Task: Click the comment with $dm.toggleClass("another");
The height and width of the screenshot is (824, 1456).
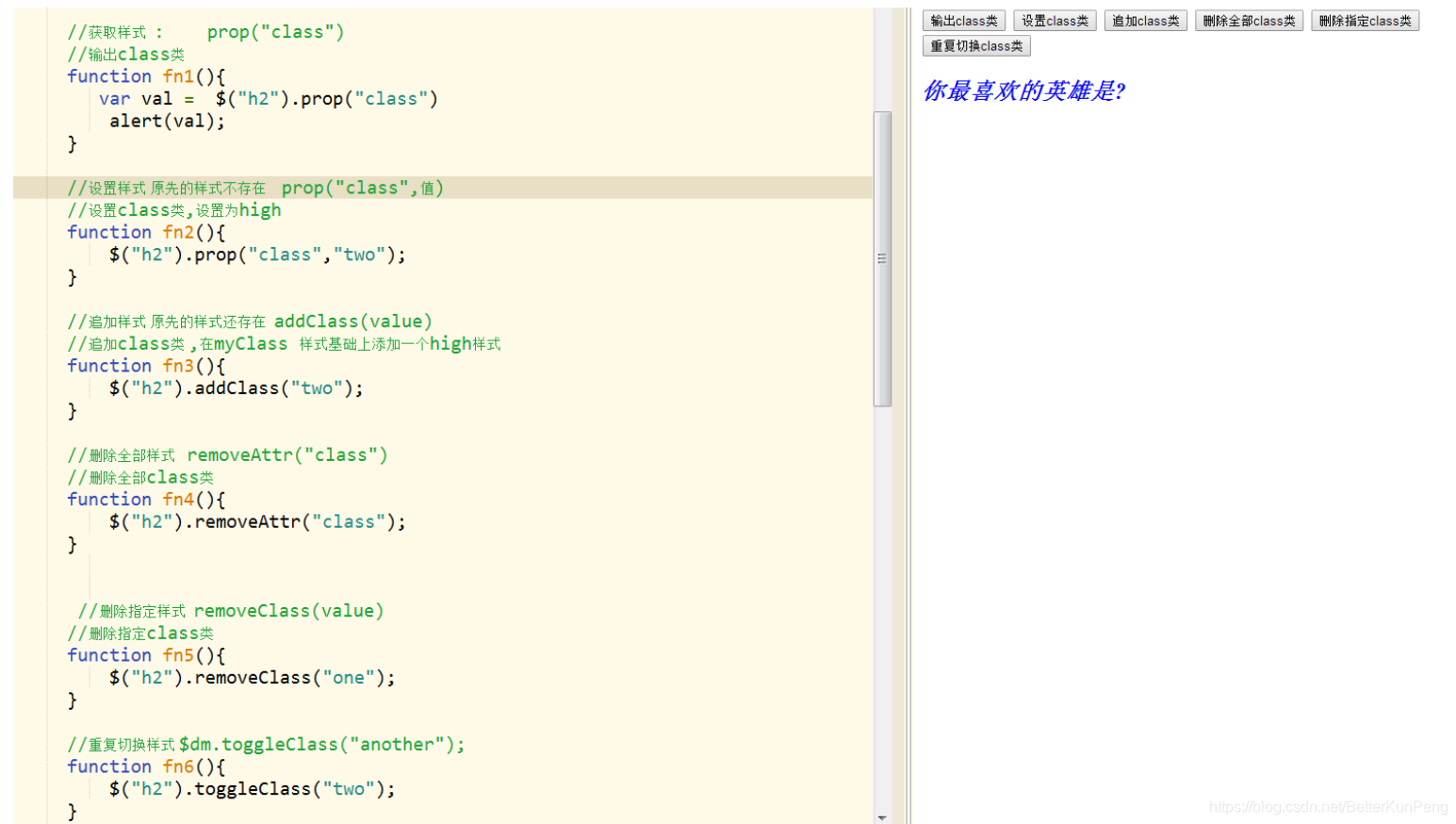Action: tap(266, 745)
